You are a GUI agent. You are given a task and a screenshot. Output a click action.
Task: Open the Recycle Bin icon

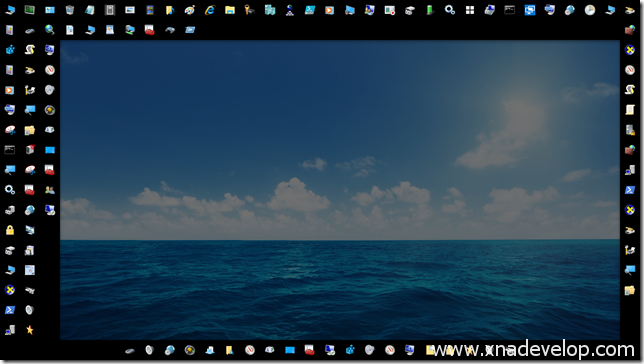(x=70, y=10)
